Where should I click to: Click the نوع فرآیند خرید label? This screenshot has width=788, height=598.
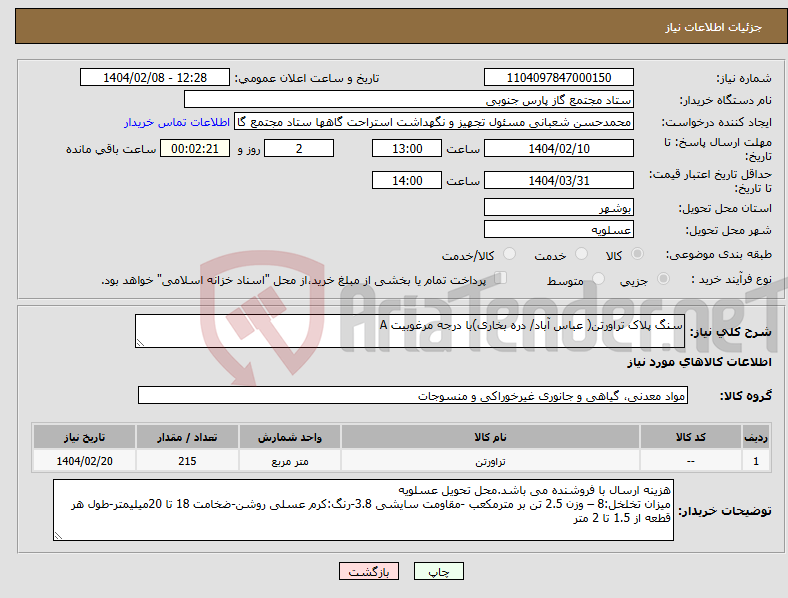(x=732, y=279)
